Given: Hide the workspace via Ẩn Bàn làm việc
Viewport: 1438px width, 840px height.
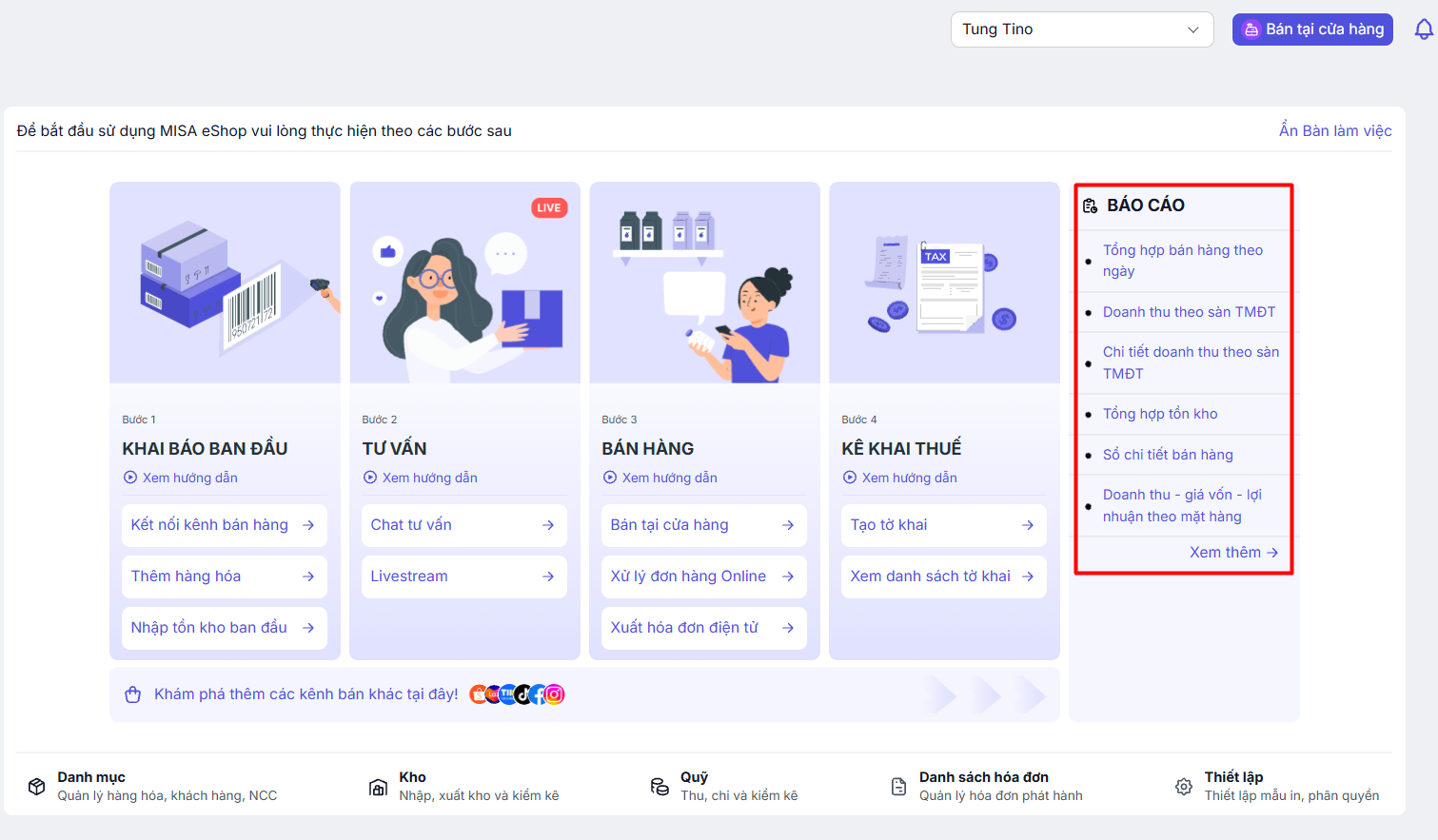Looking at the screenshot, I should point(1334,130).
